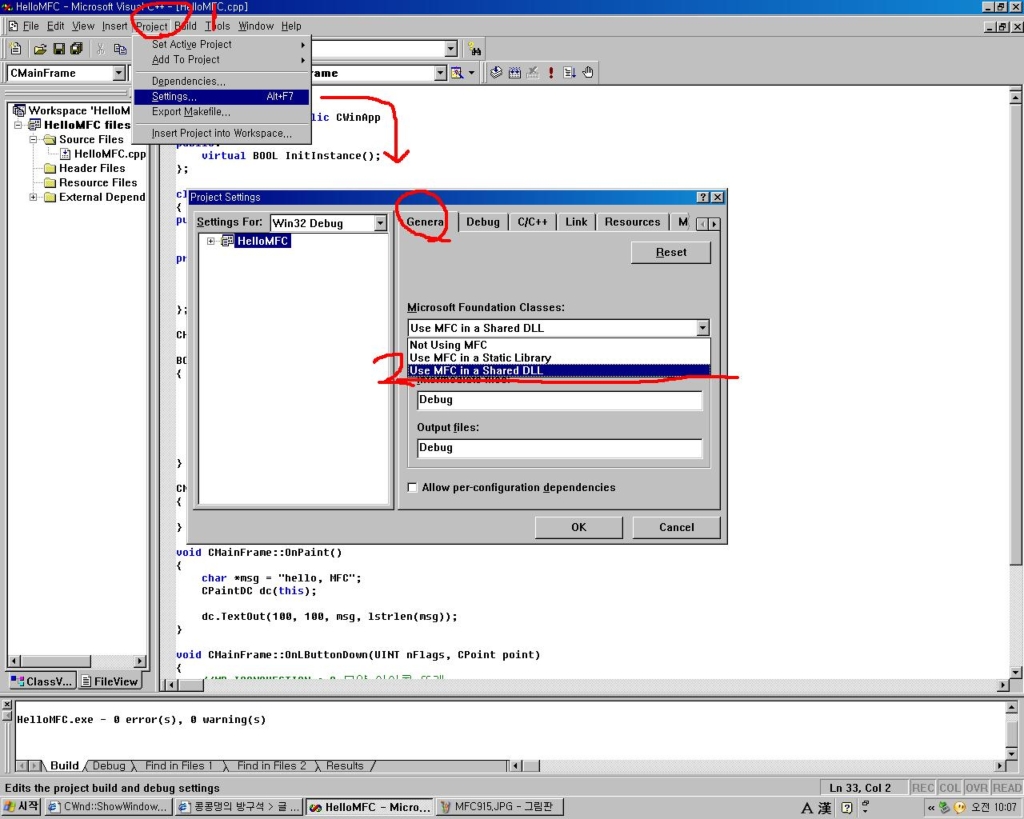Image resolution: width=1024 pixels, height=819 pixels.
Task: Click the Header Files folder icon
Action: (x=50, y=169)
